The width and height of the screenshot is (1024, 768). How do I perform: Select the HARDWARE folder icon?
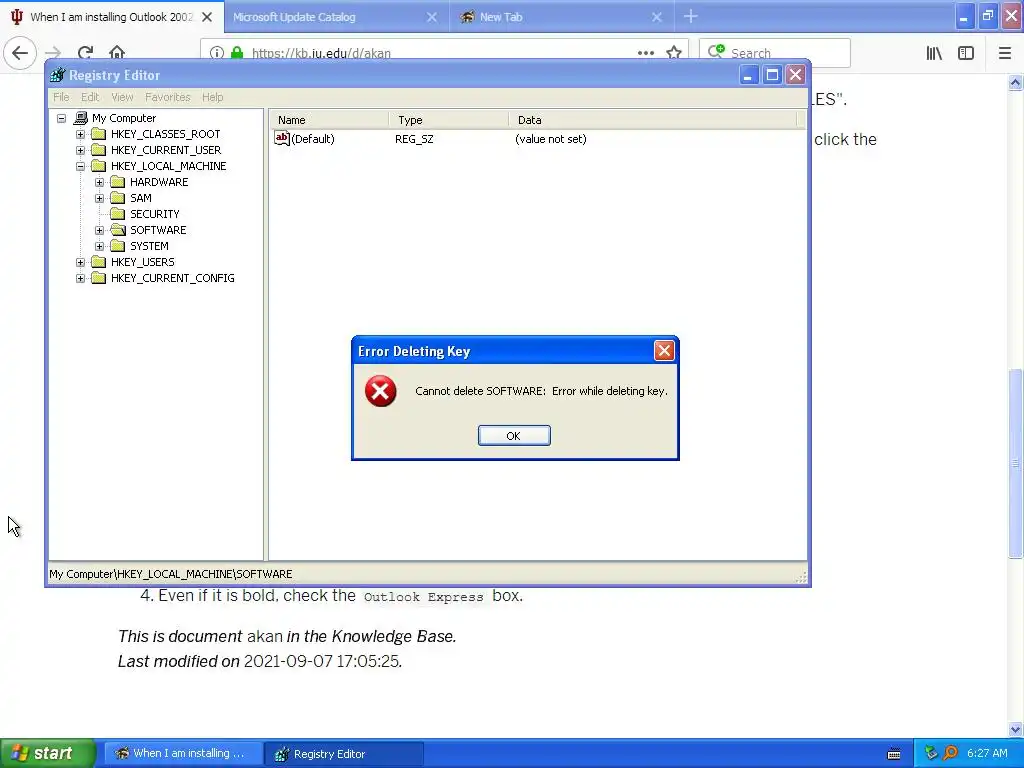[x=118, y=182]
